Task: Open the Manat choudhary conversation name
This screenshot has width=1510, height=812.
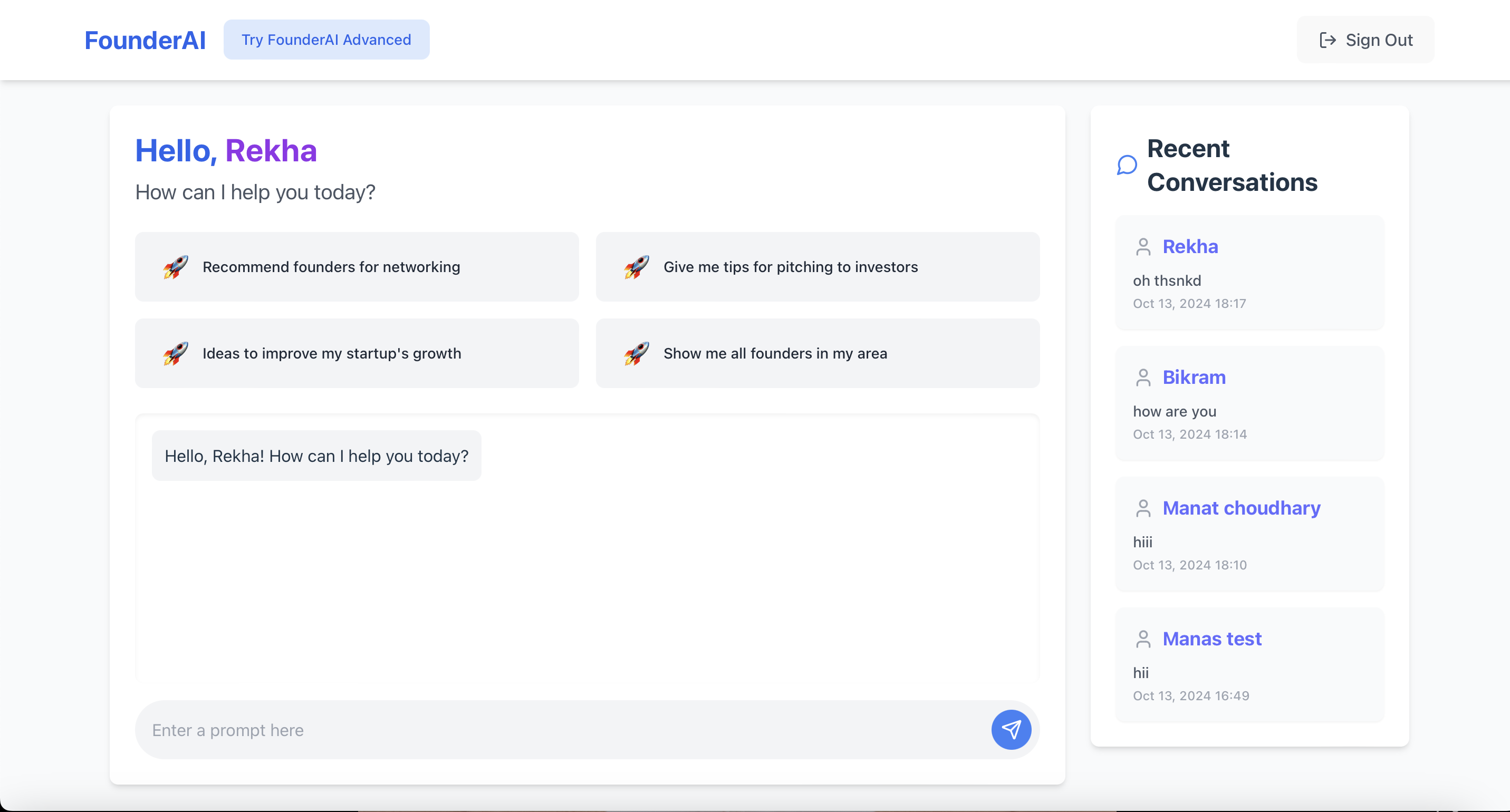Action: pos(1241,508)
